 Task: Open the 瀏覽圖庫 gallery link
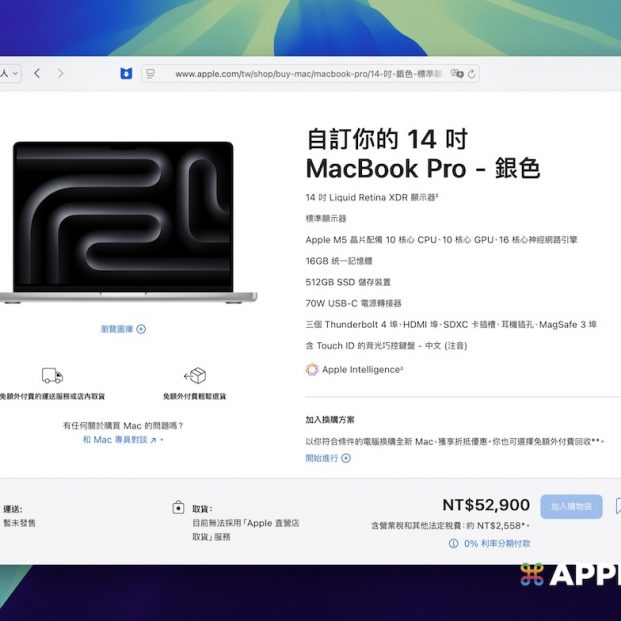[x=123, y=329]
